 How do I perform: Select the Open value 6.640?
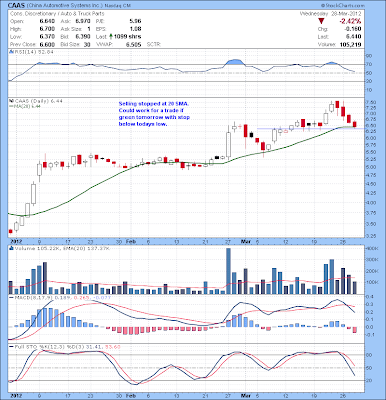47,21
